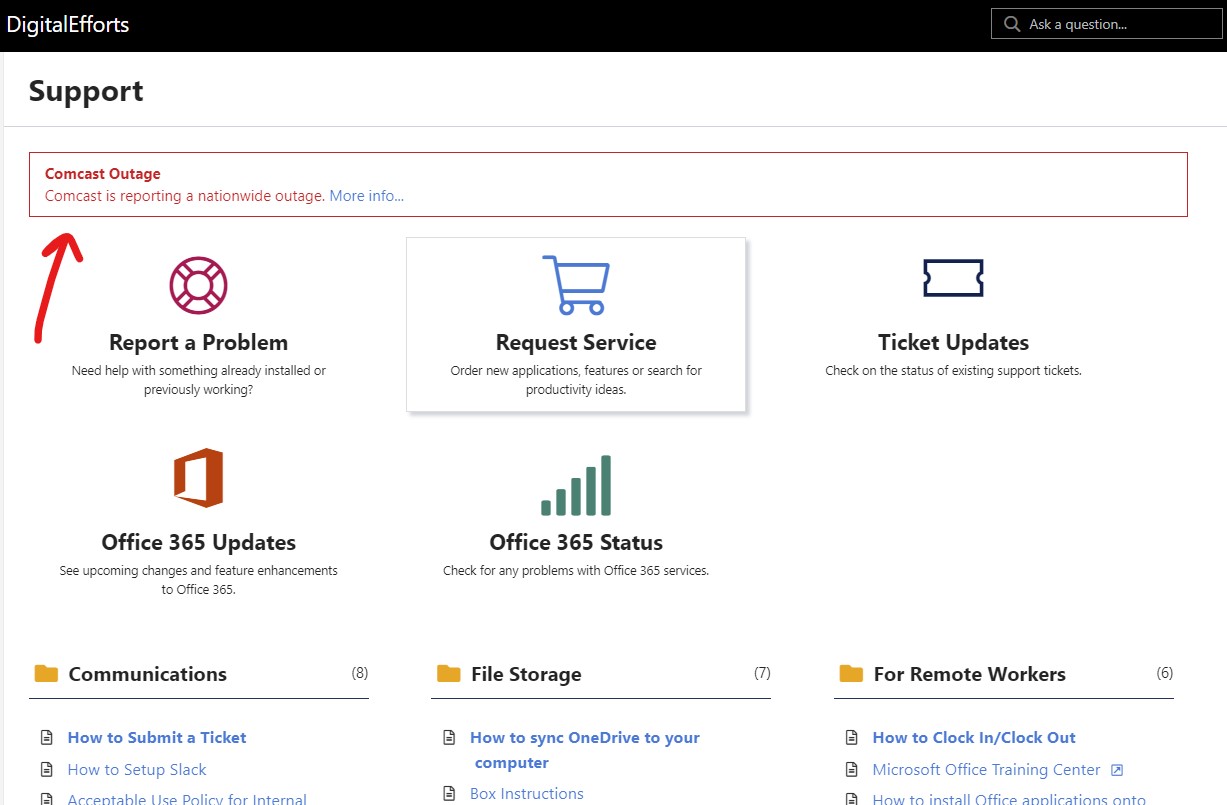Open the Report a Problem heading

coord(198,342)
